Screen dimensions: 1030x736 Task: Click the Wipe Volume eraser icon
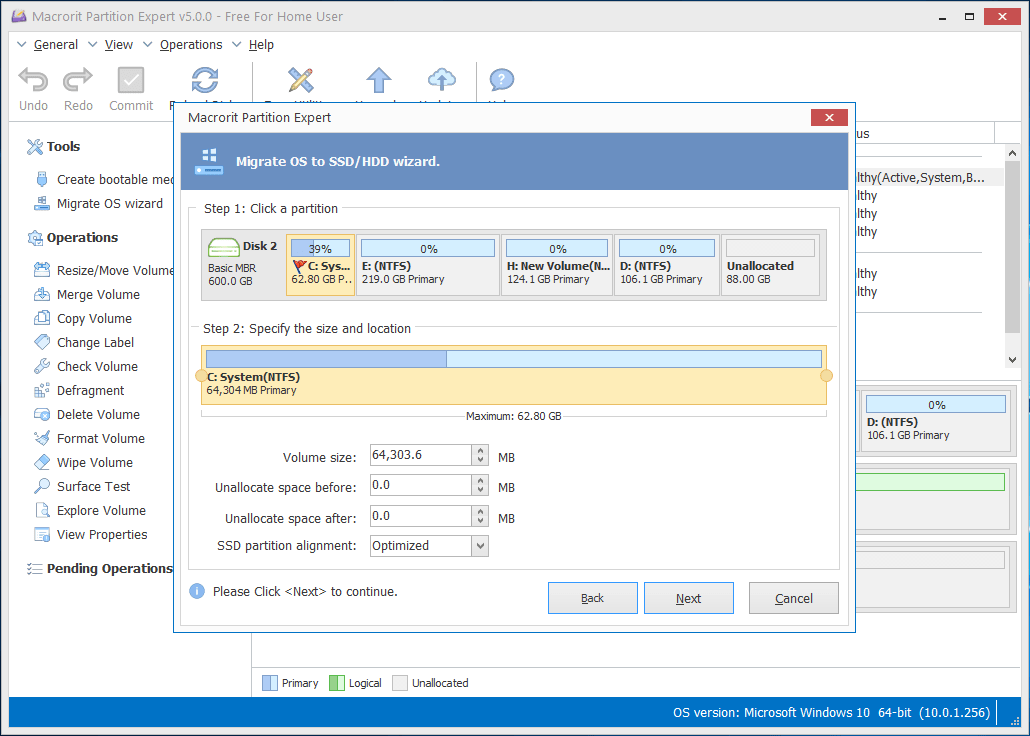[x=42, y=463]
